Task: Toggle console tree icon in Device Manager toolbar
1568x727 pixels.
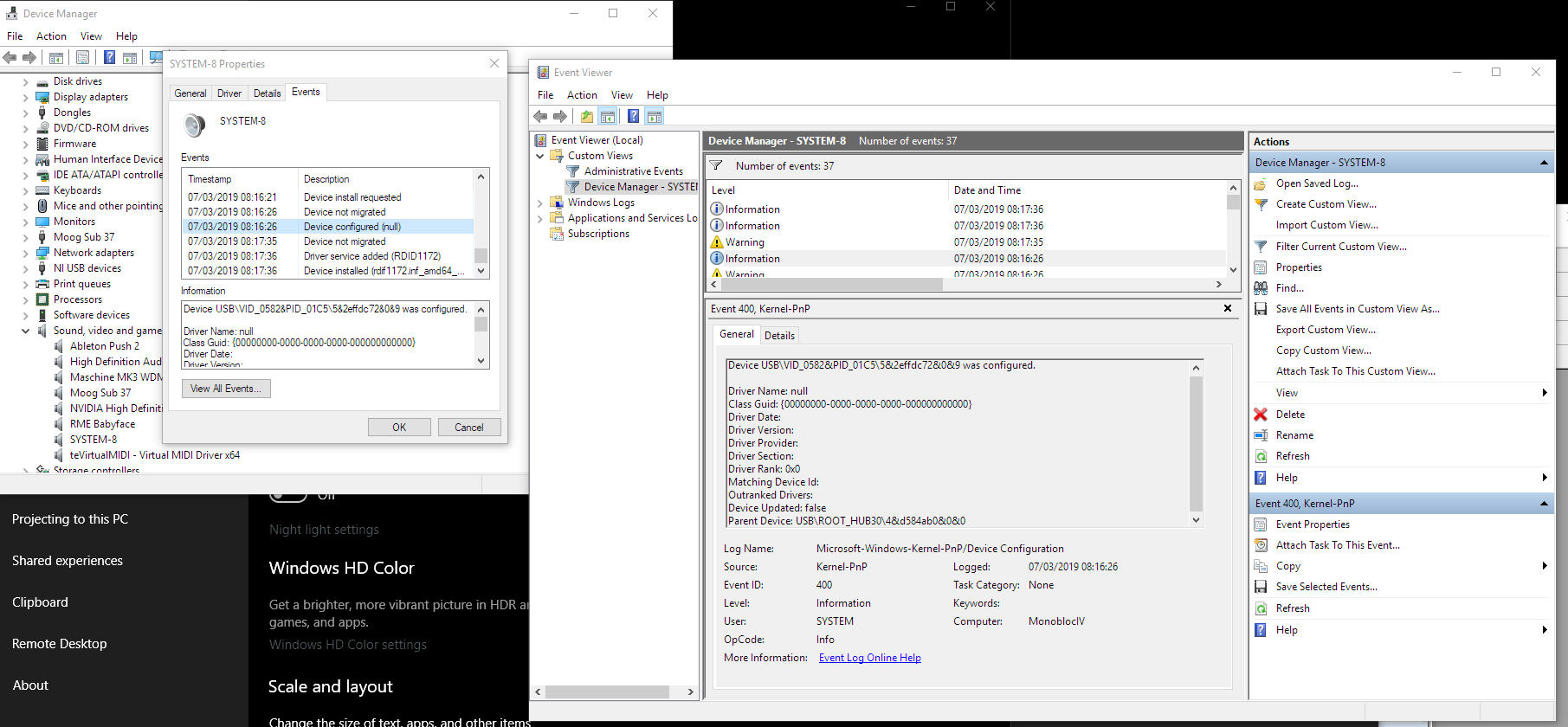Action: click(x=56, y=58)
